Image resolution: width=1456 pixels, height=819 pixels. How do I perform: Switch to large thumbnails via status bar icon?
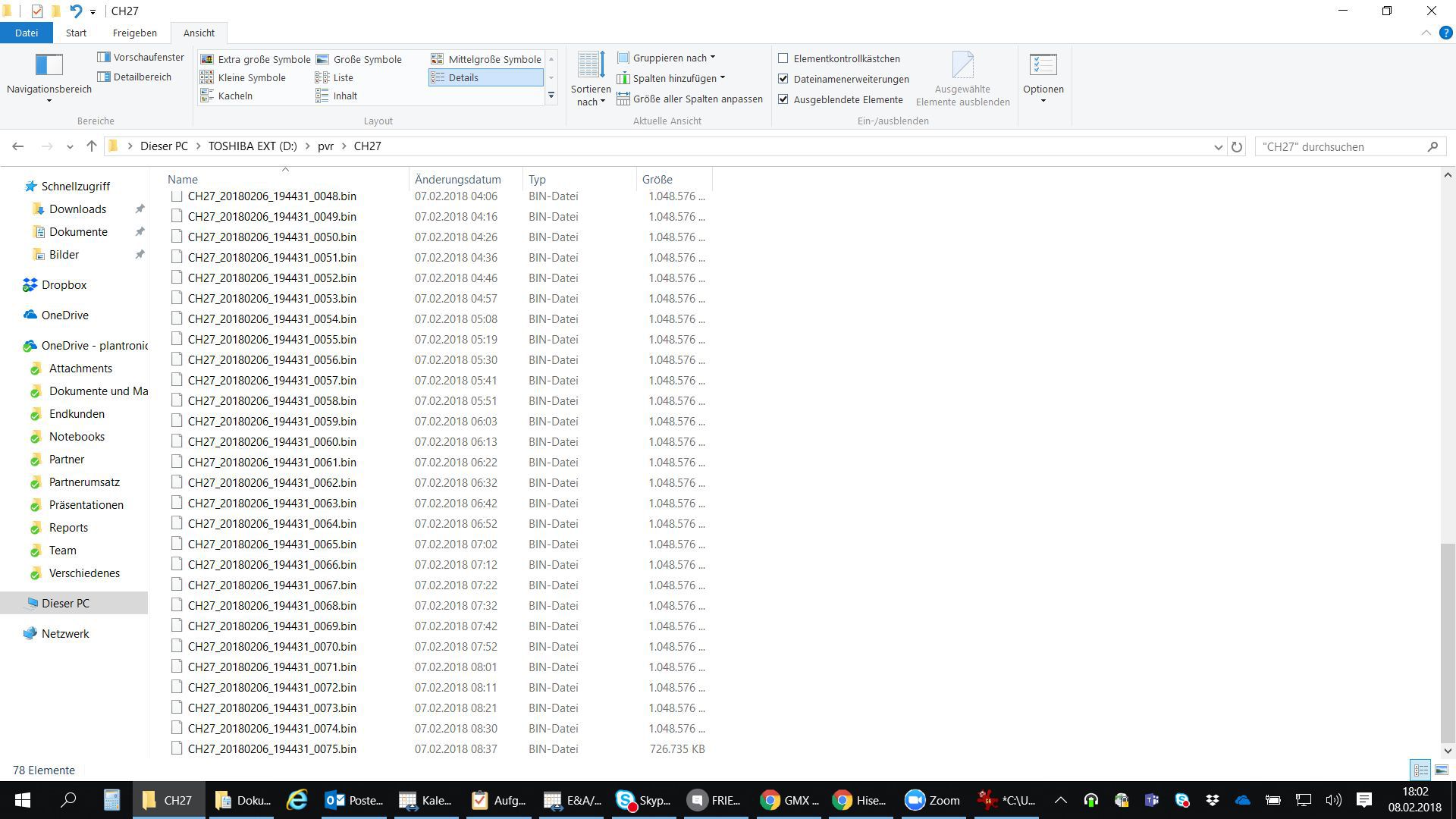[1441, 770]
